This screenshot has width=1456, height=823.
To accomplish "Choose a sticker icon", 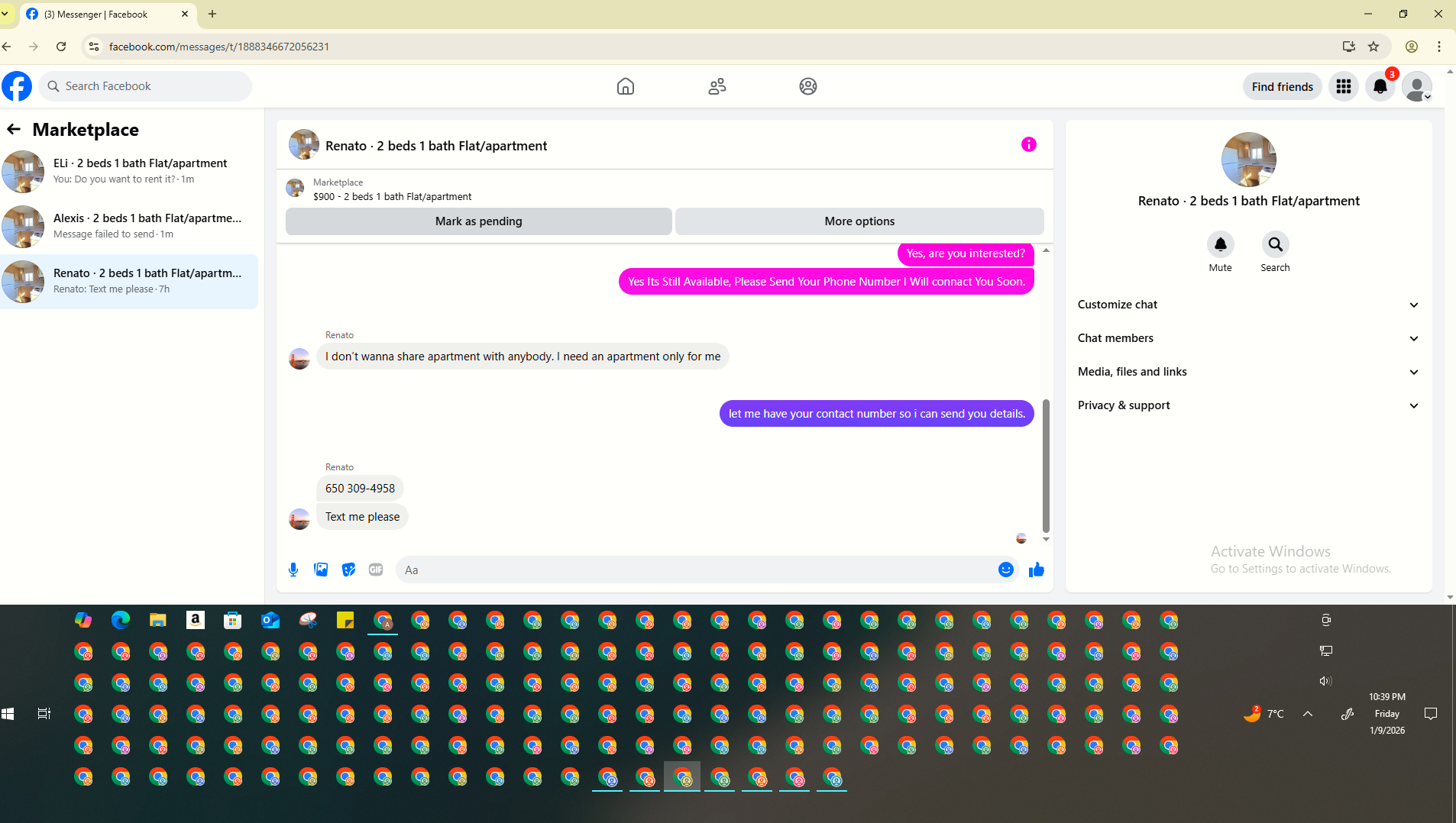I will 348,570.
